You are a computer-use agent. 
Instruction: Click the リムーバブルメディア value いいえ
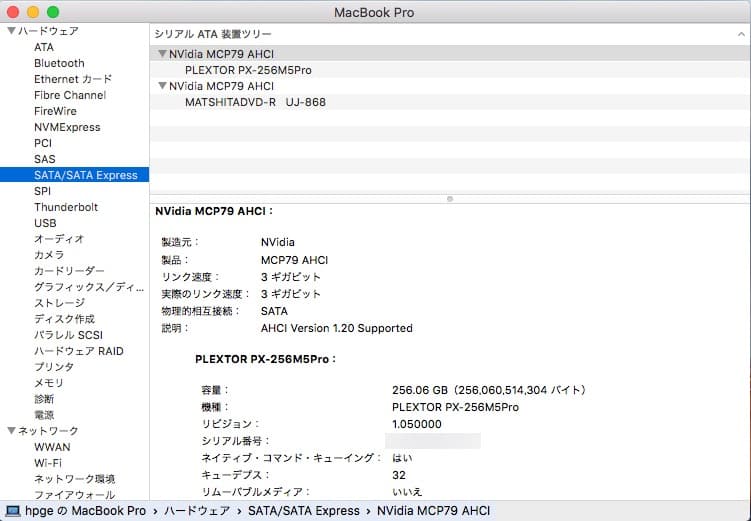pyautogui.click(x=407, y=492)
